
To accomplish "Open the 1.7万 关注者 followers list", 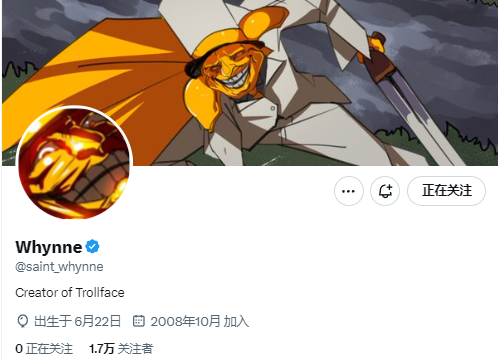I will click(121, 349).
